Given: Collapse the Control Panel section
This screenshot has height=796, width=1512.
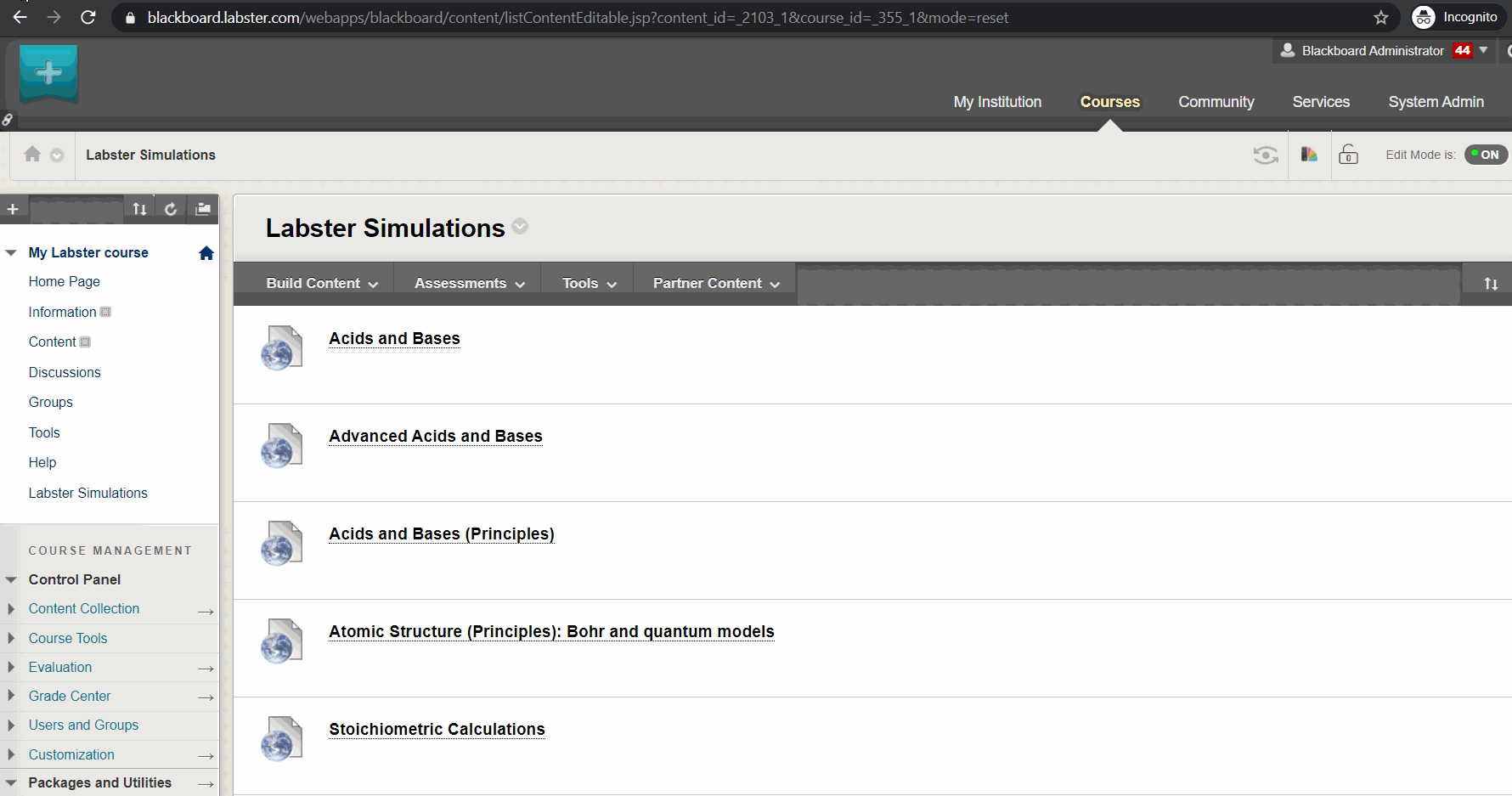Looking at the screenshot, I should coord(11,579).
